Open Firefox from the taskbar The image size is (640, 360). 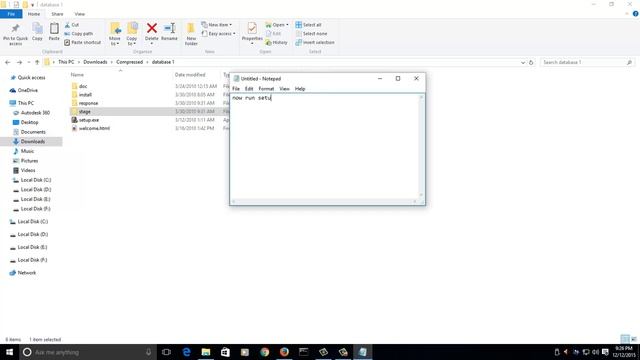tap(284, 352)
